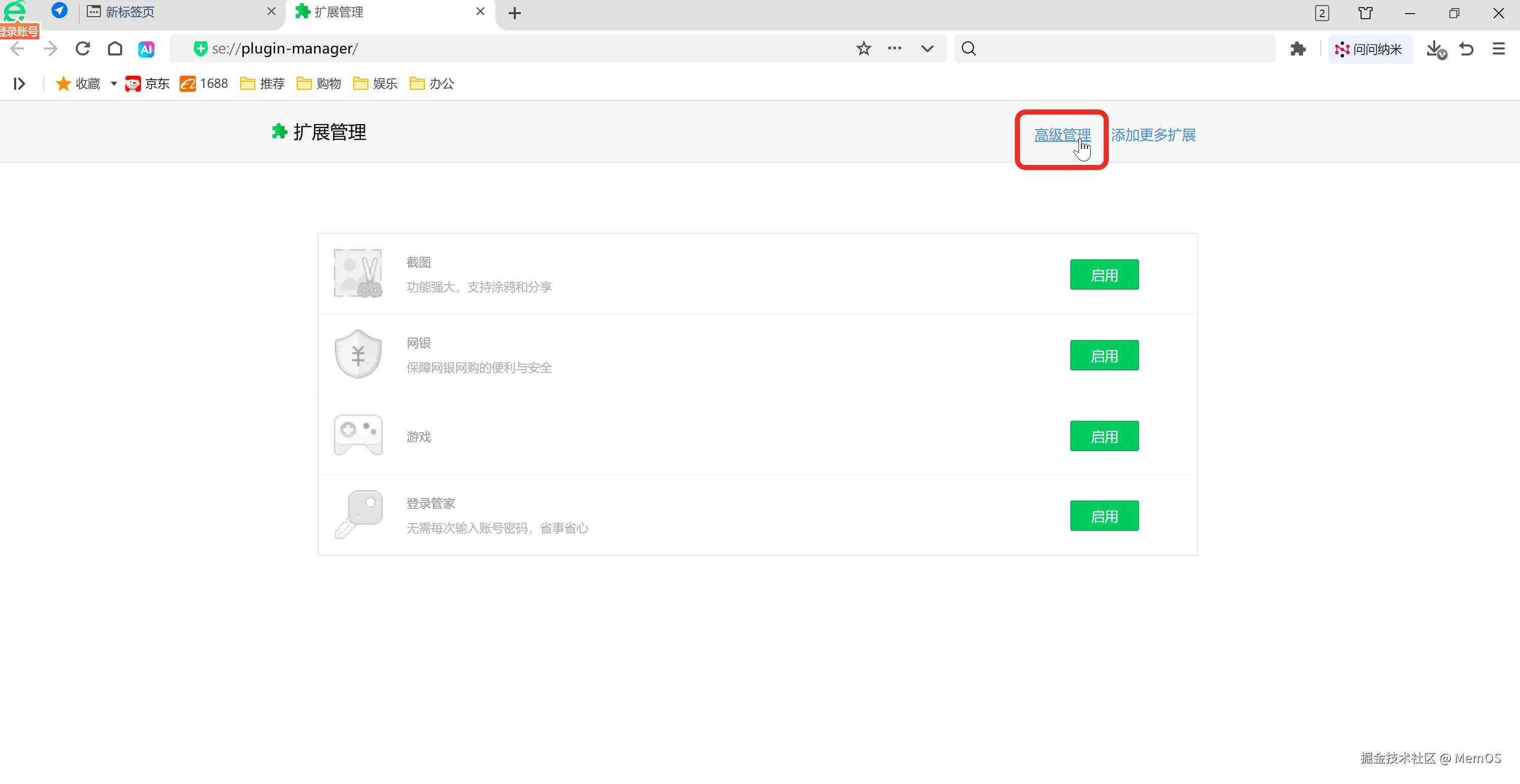Viewport: 1520px width, 784px height.
Task: Open a new tab with plus button
Action: pos(515,13)
